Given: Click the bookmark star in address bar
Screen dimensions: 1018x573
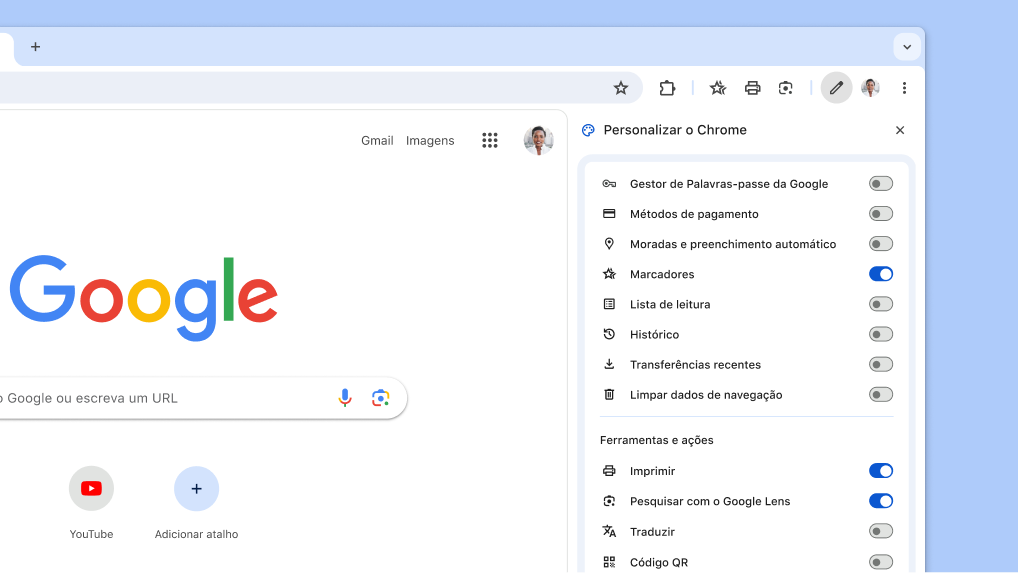Looking at the screenshot, I should pos(621,88).
